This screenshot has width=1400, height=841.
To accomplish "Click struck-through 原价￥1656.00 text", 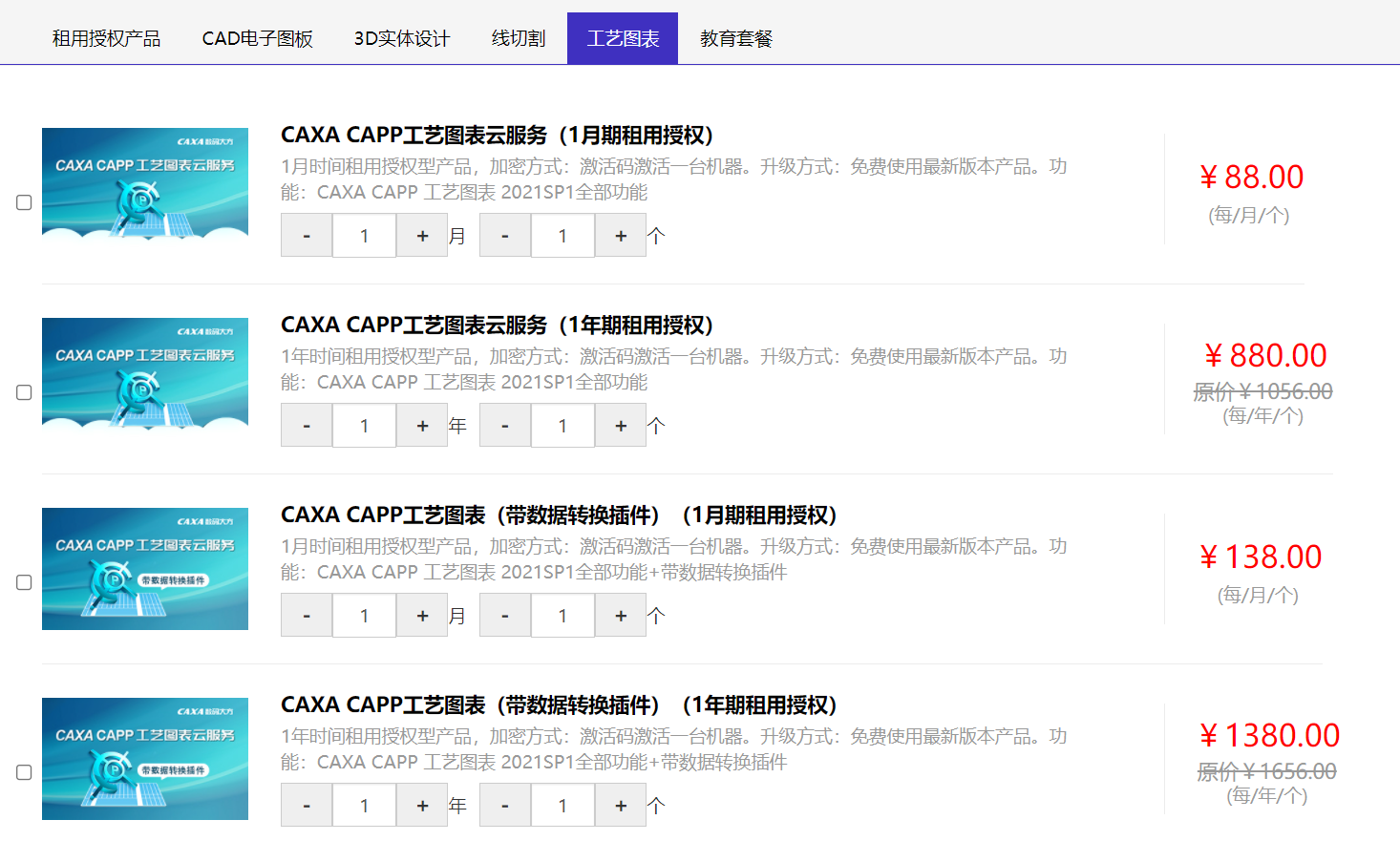I will coord(1266,771).
